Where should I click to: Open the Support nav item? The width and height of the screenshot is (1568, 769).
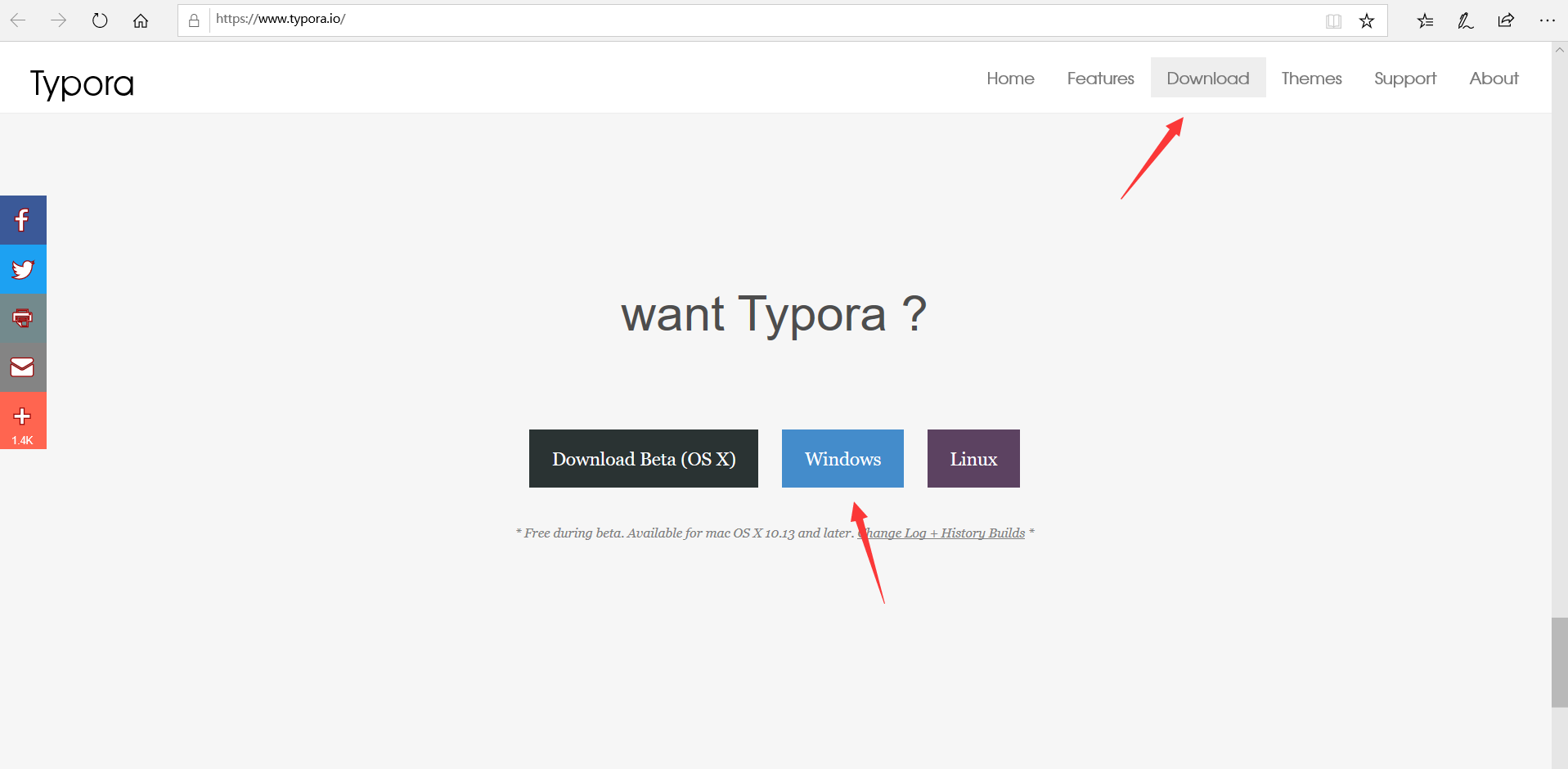[1405, 78]
